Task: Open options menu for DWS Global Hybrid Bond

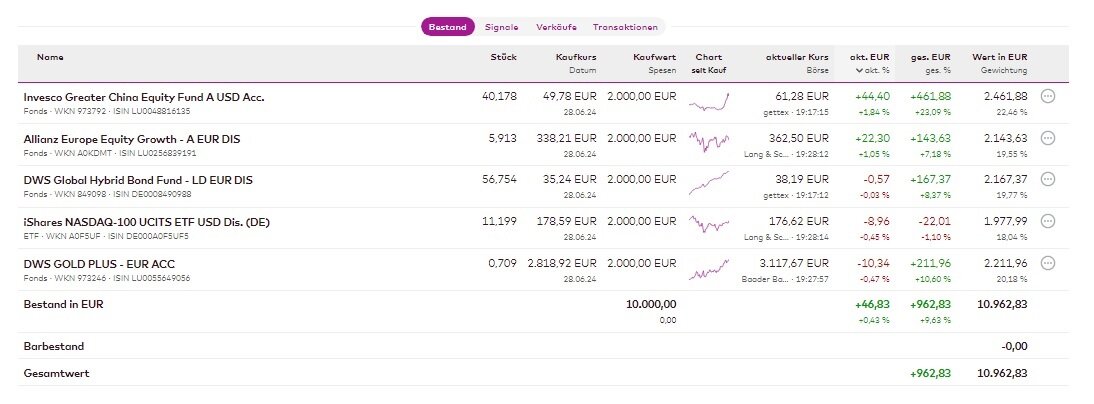Action: point(1048,179)
